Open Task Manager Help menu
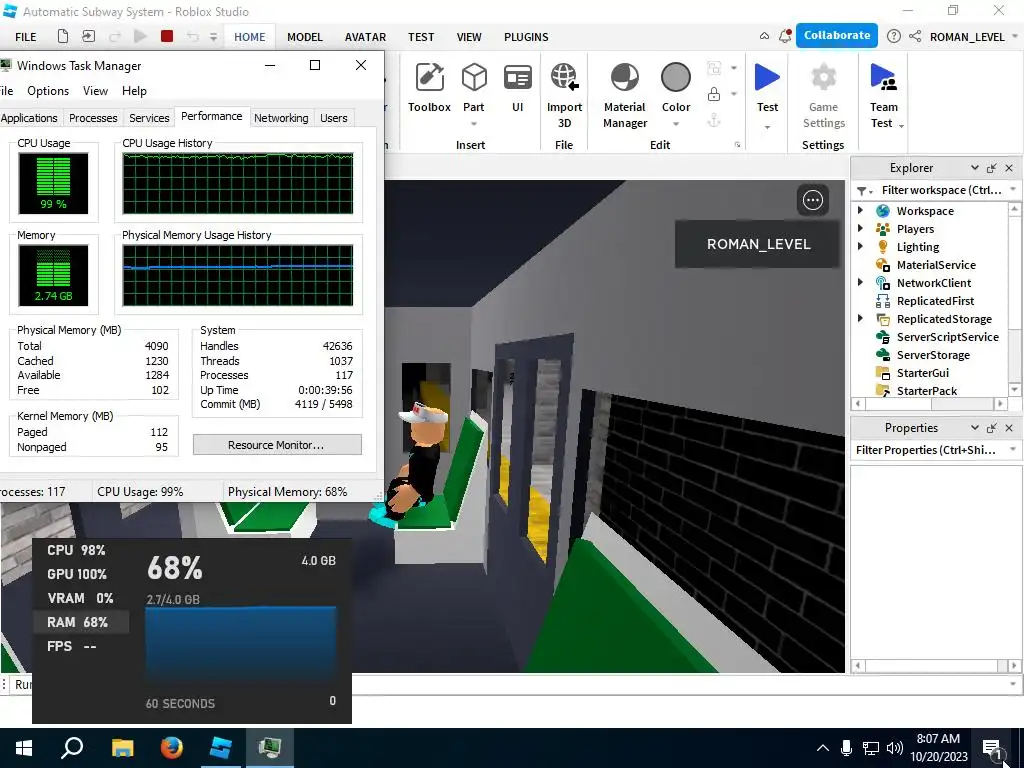Image resolution: width=1024 pixels, height=768 pixels. coord(134,91)
